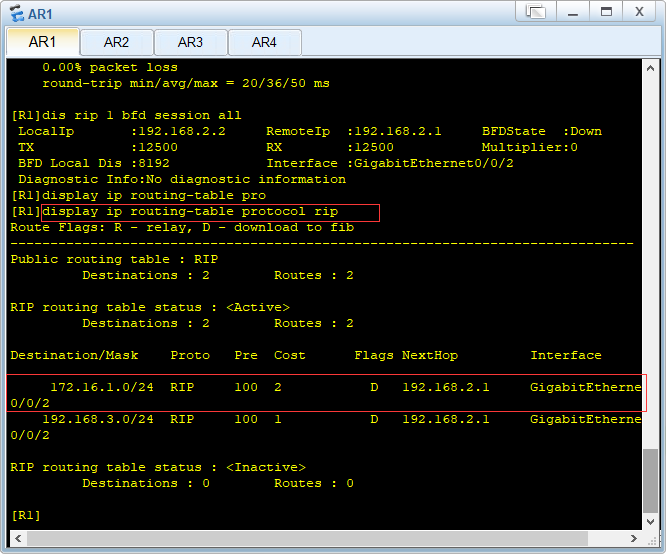This screenshot has height=554, width=666.
Task: Click the 'TX :12500' text
Action: click(x=98, y=147)
